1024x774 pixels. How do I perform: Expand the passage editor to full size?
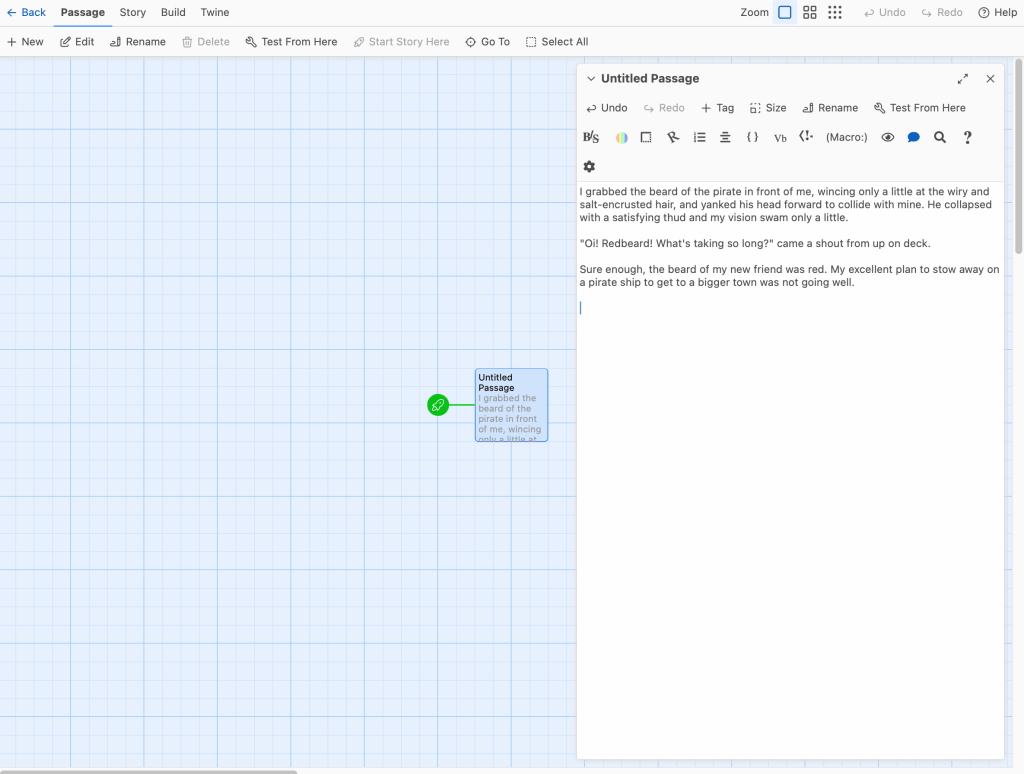pyautogui.click(x=962, y=79)
